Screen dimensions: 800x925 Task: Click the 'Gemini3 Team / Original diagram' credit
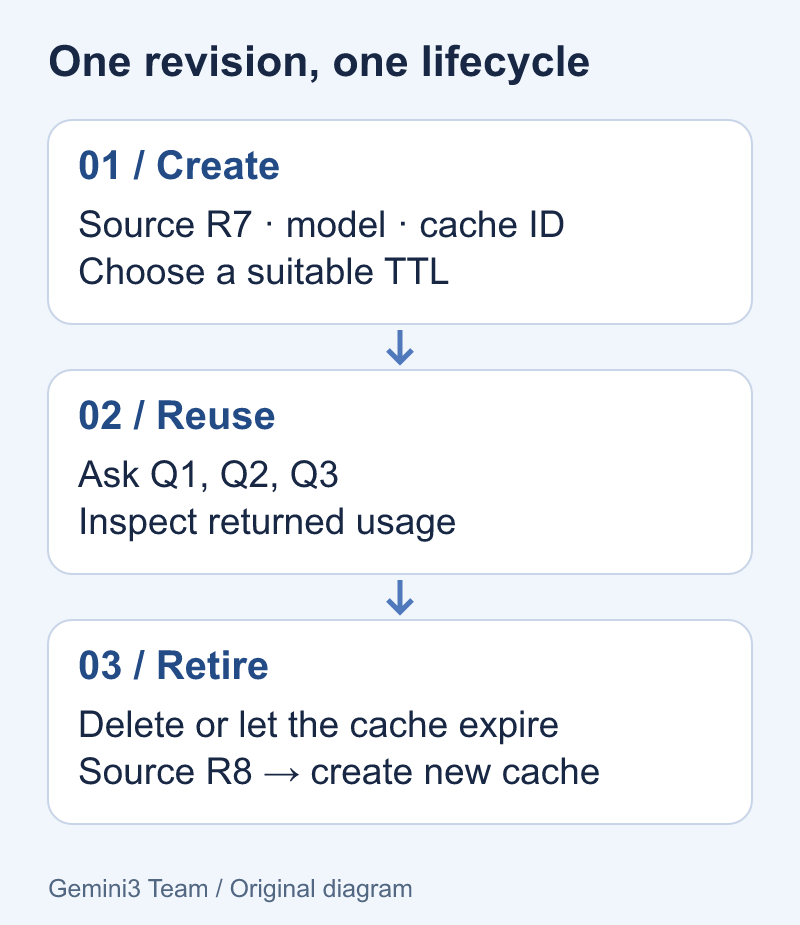(x=230, y=890)
